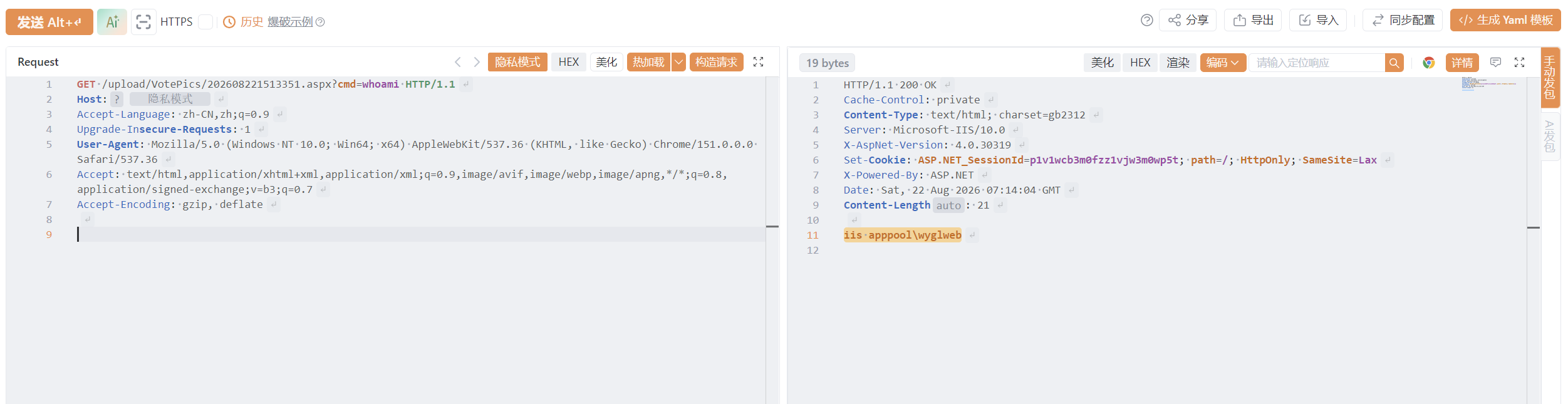This screenshot has height=404, width=1568.
Task: Click the response minimap thumbnail
Action: coord(1489,83)
